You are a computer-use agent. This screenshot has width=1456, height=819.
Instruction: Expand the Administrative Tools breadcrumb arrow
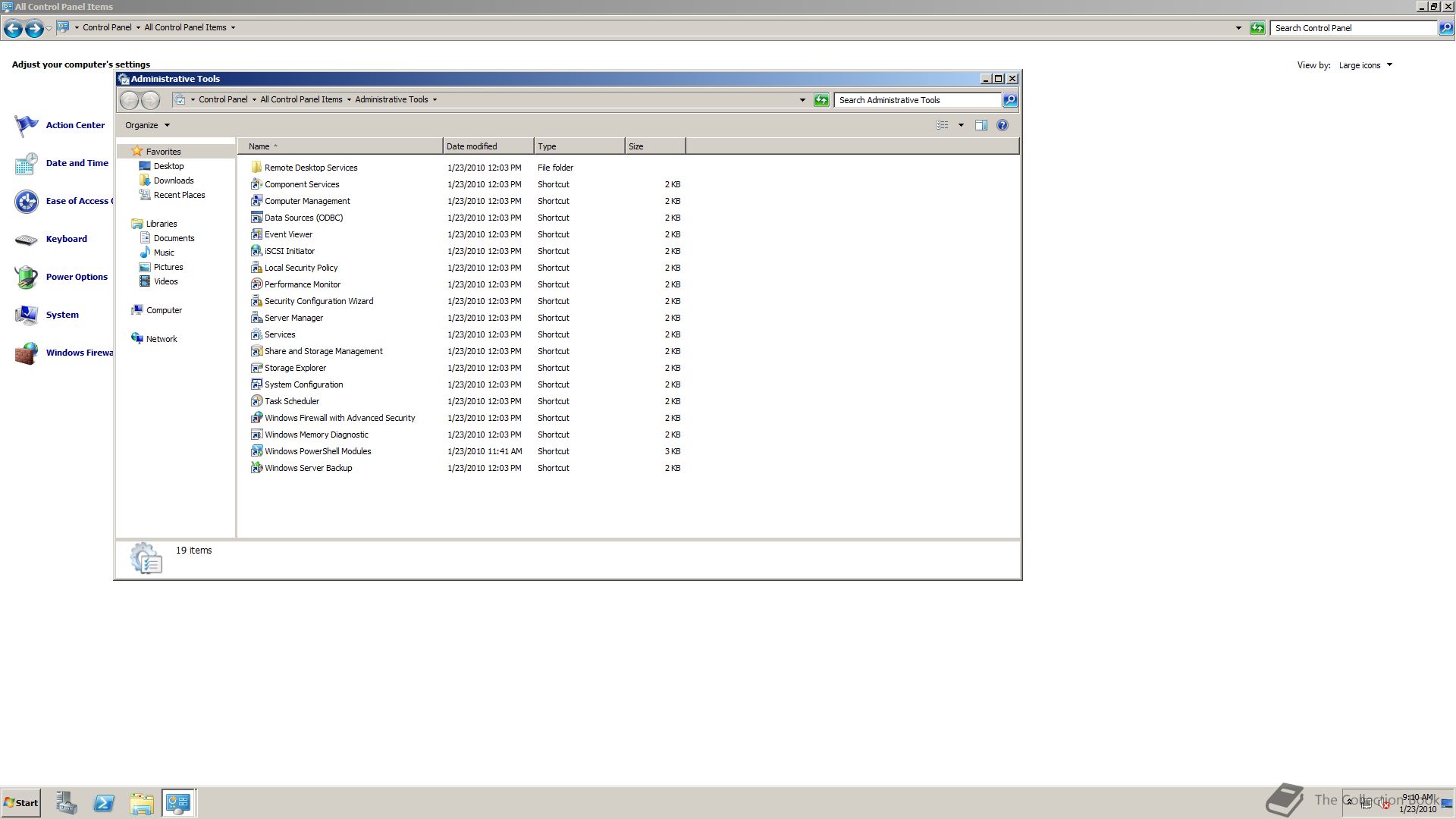[x=435, y=99]
